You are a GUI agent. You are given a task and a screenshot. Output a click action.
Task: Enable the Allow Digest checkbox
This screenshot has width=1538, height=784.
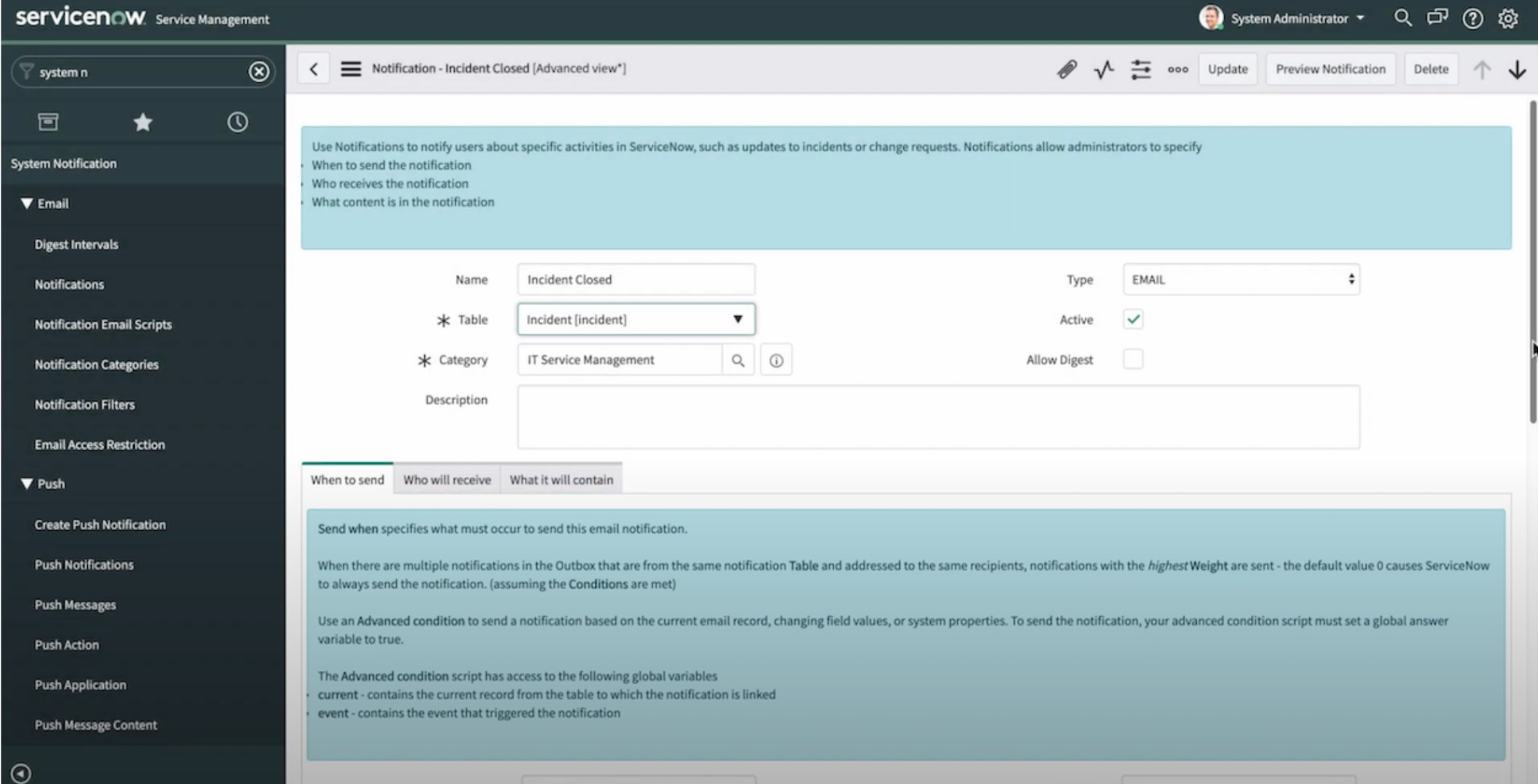[1133, 359]
